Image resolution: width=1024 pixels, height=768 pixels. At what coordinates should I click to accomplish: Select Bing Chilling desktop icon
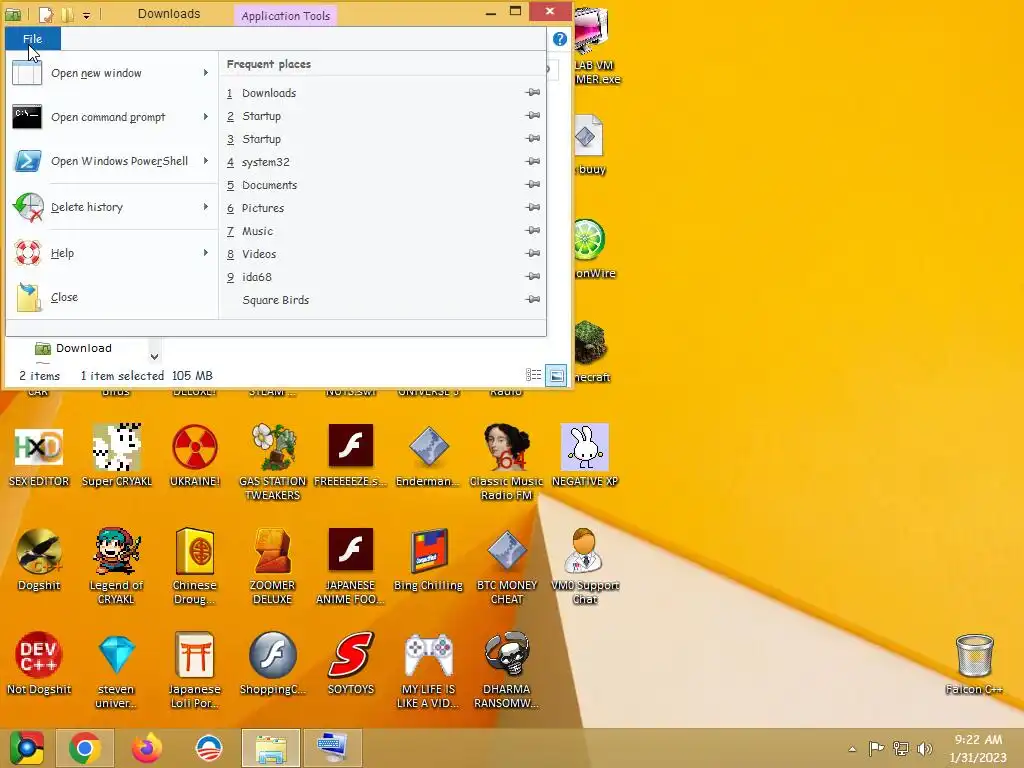(x=428, y=560)
